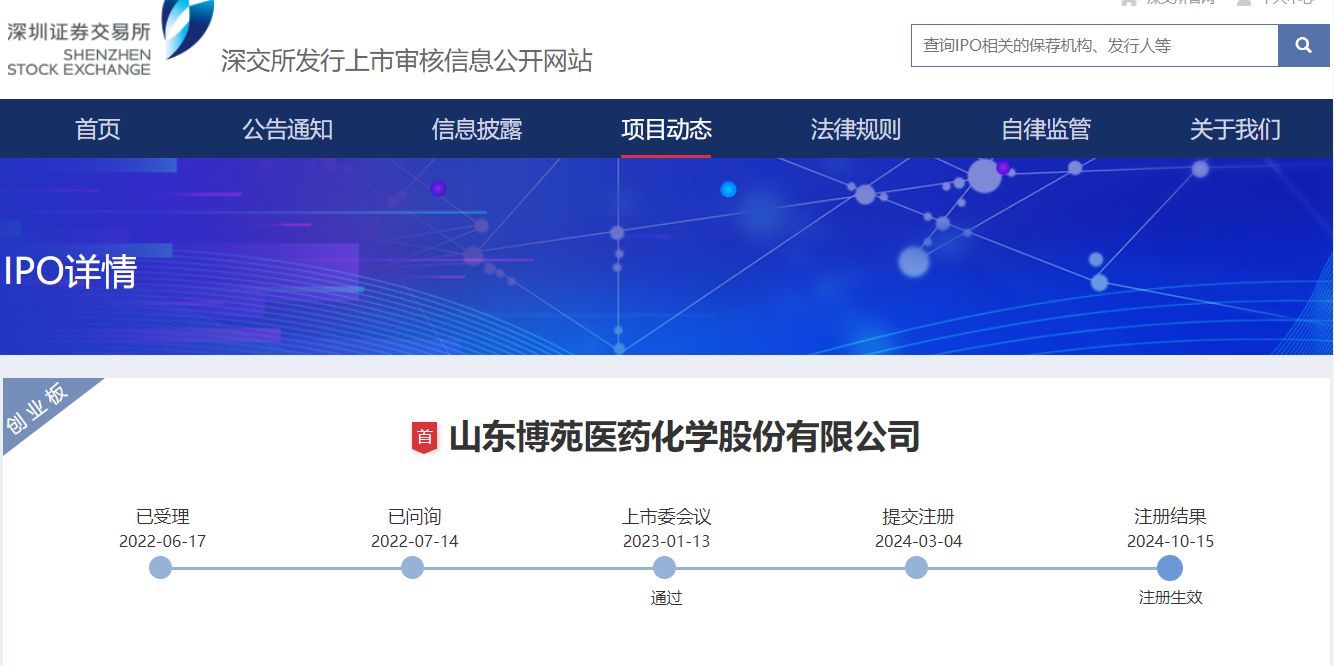
Task: Click the 注册生效 status text
Action: pyautogui.click(x=1171, y=598)
